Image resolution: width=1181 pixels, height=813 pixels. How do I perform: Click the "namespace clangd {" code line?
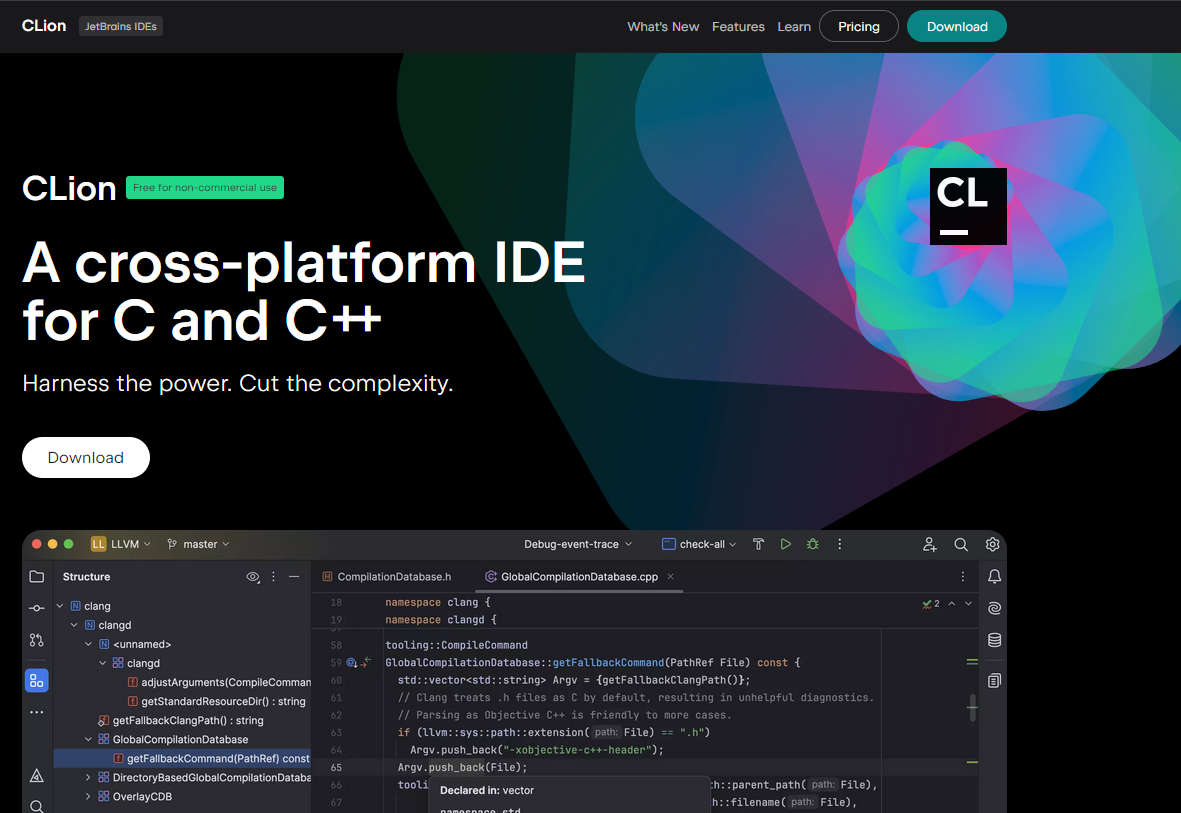point(441,620)
